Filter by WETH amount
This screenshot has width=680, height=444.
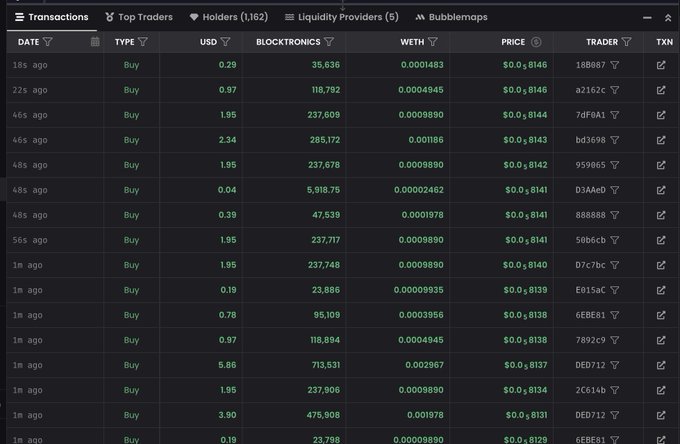coord(433,42)
